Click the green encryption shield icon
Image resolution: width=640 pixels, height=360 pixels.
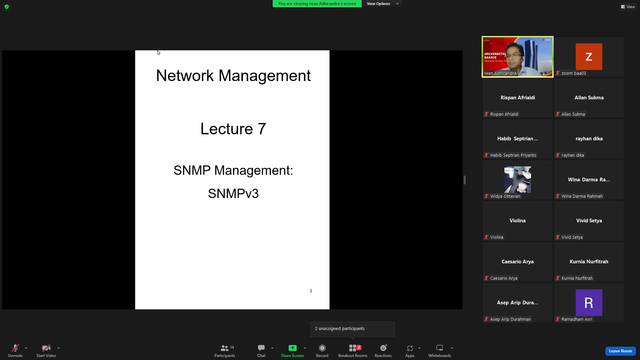coord(7,7)
